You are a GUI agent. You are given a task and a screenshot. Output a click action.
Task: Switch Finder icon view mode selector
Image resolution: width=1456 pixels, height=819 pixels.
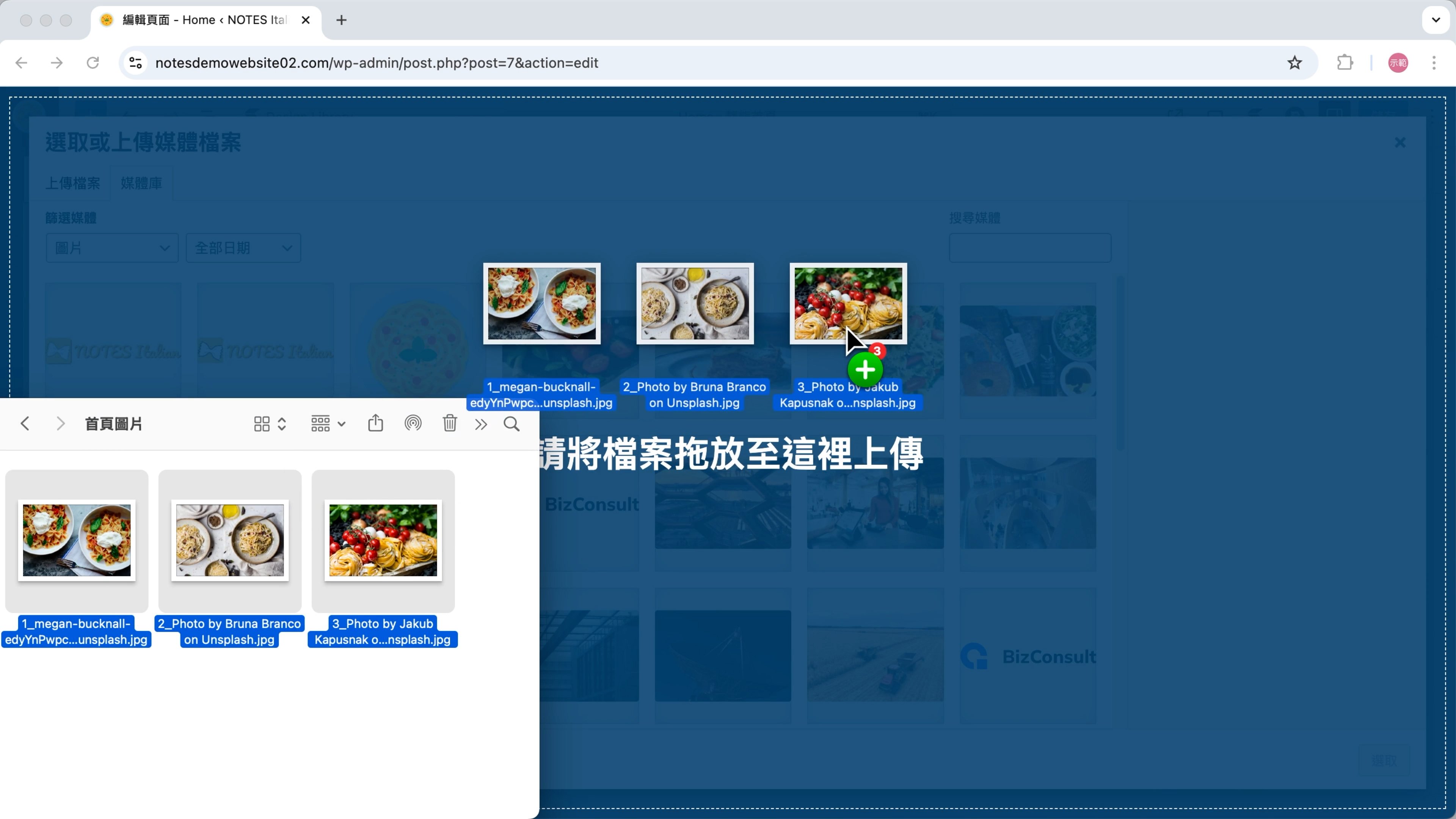[270, 424]
